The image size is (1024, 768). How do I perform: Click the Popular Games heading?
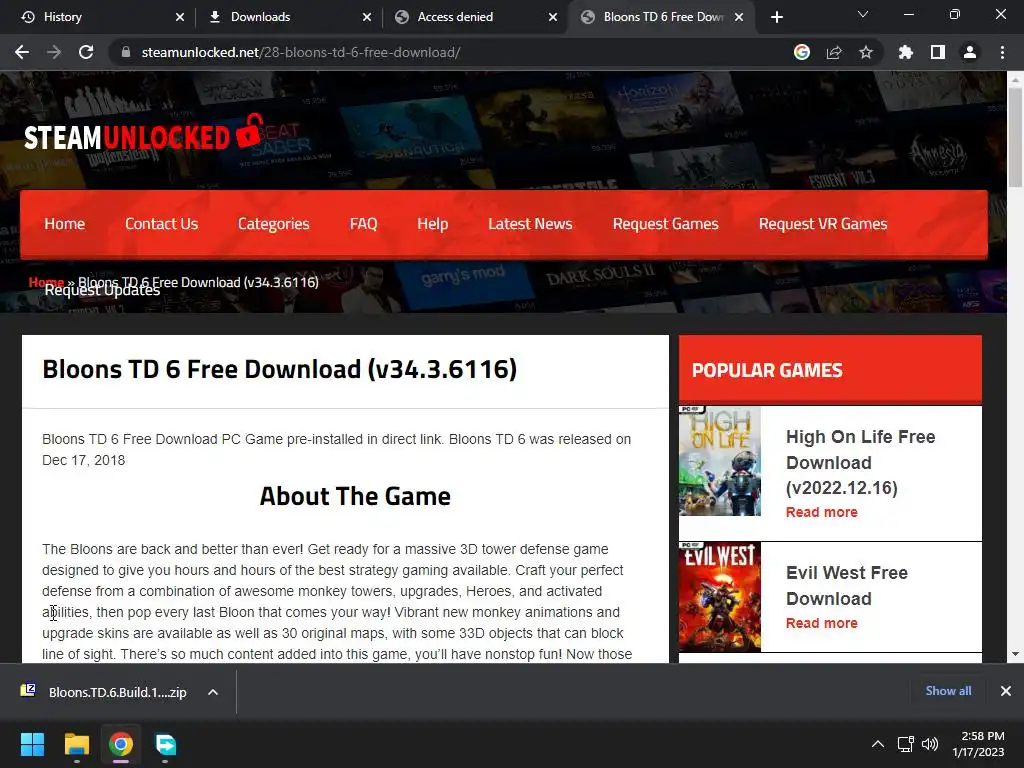(767, 370)
